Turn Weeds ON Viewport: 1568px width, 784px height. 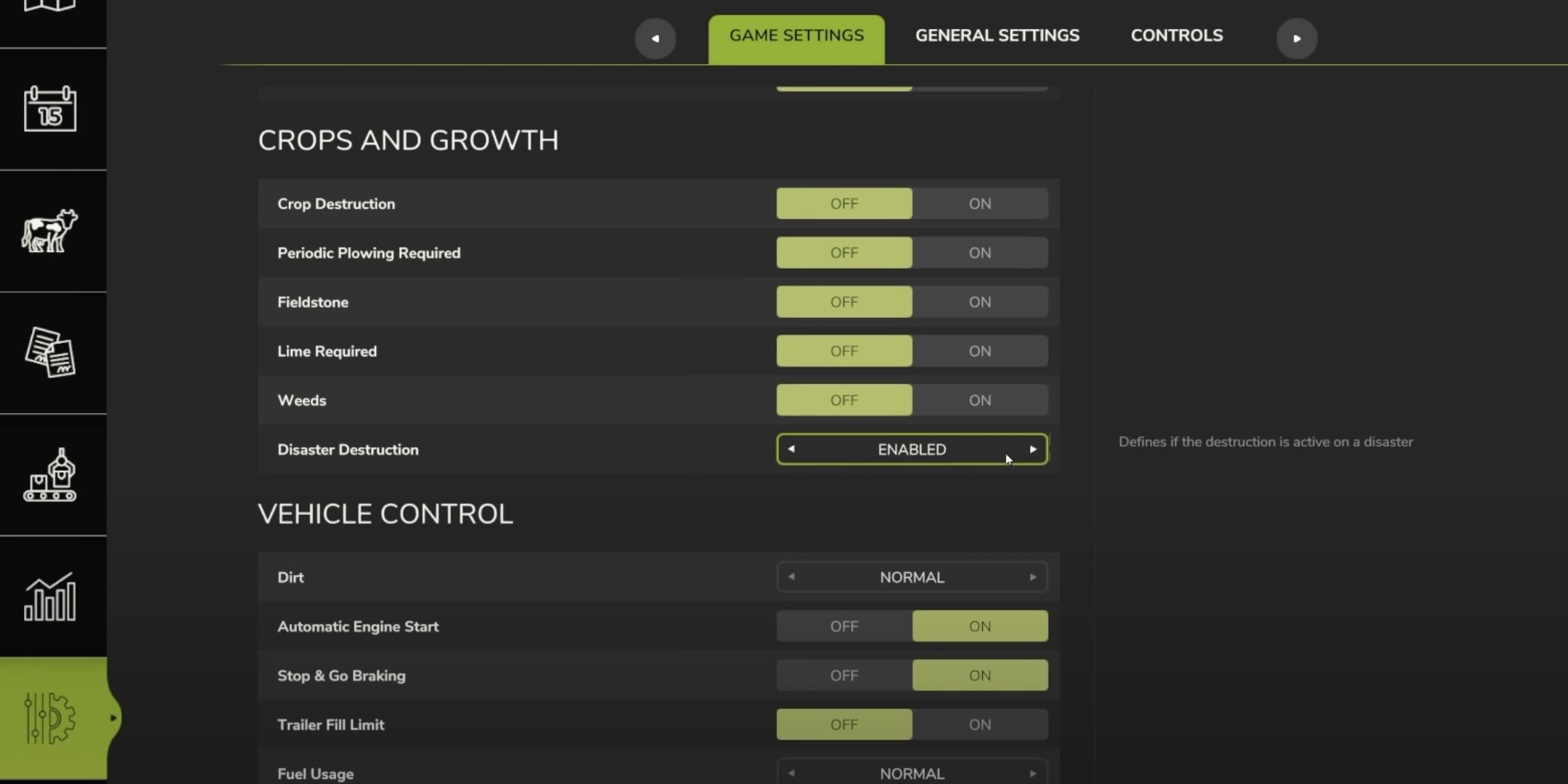tap(980, 400)
